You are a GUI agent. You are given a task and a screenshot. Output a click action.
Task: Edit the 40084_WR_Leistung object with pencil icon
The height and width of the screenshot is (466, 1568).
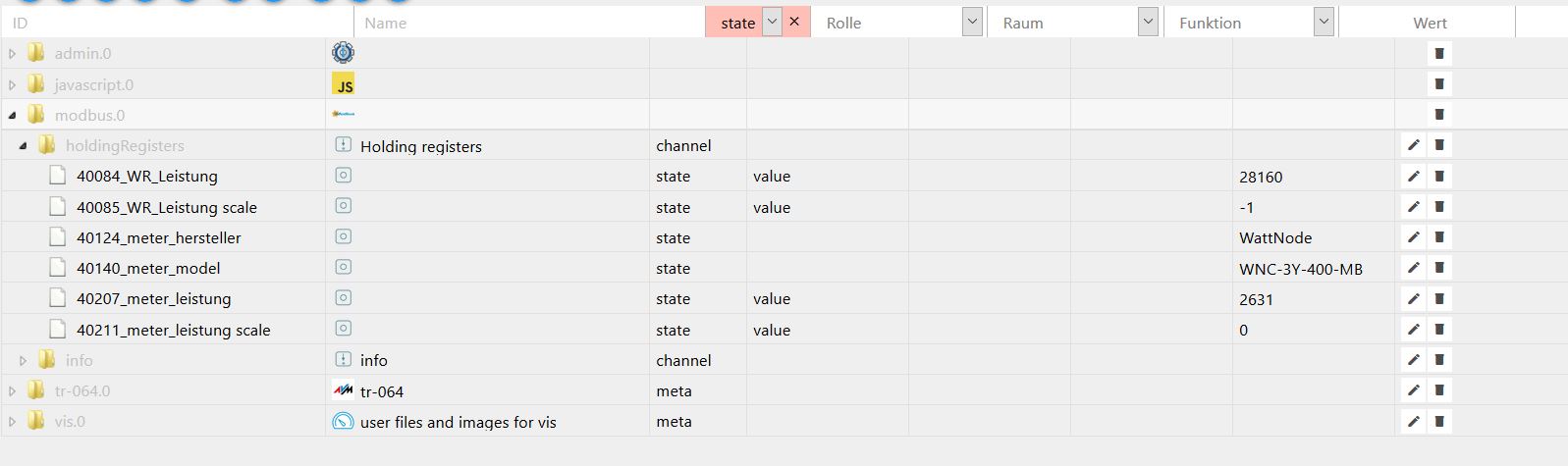coord(1413,177)
